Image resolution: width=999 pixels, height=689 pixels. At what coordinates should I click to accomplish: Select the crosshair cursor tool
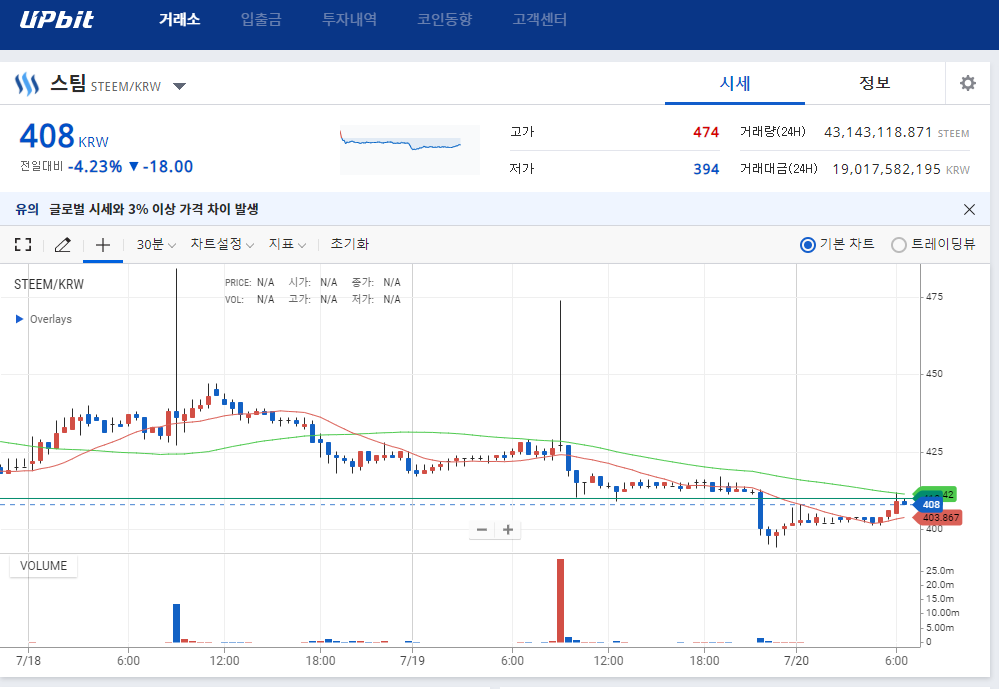tap(102, 244)
